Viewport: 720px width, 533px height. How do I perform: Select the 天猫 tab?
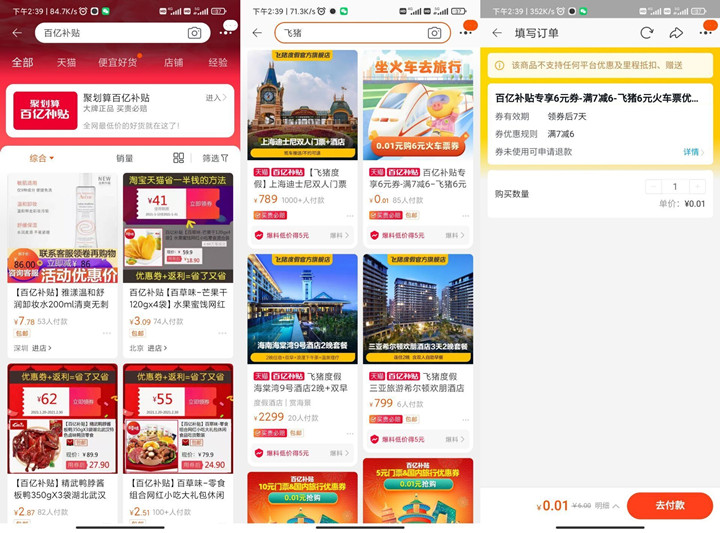[66, 62]
